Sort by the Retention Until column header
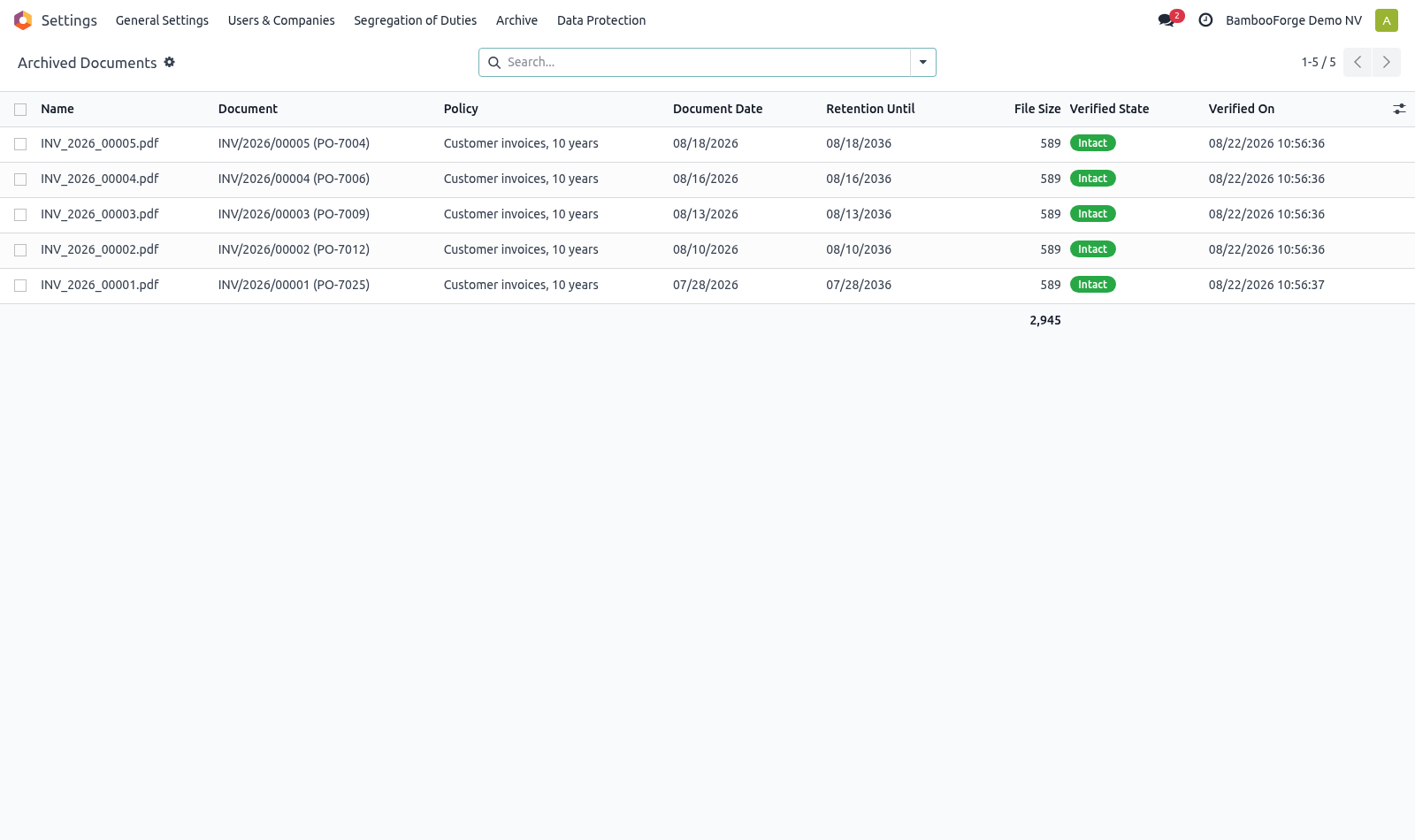This screenshot has width=1415, height=840. coord(870,109)
